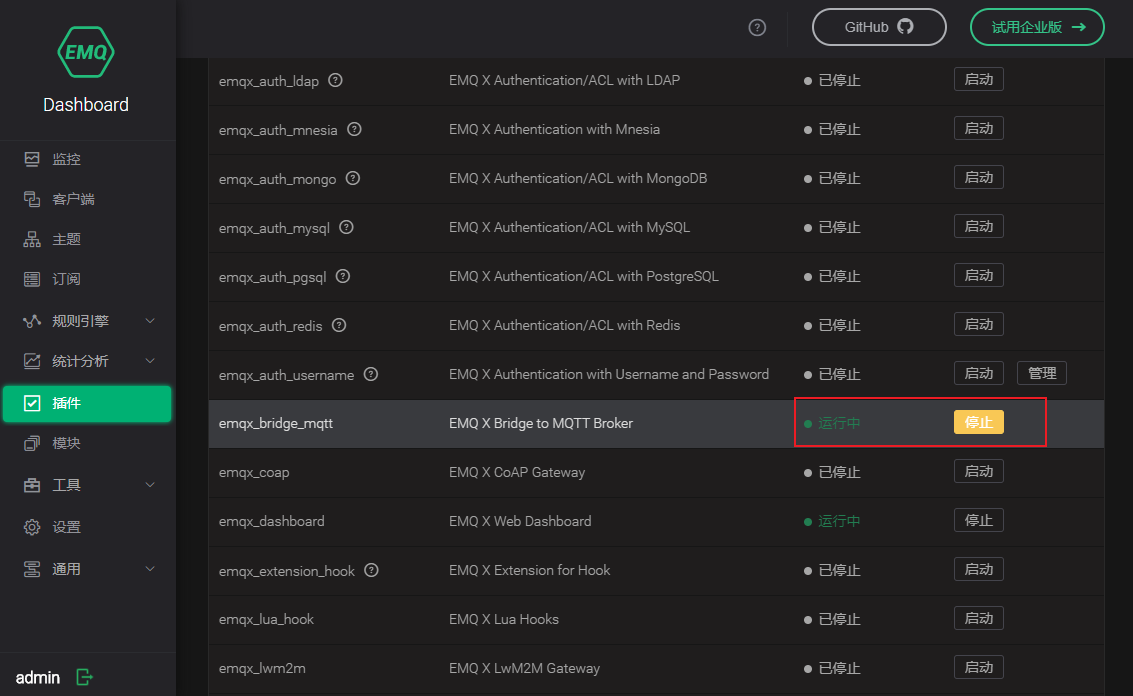Start the emqx_auth_ldap plugin
Screen dimensions: 1133x696
978,80
